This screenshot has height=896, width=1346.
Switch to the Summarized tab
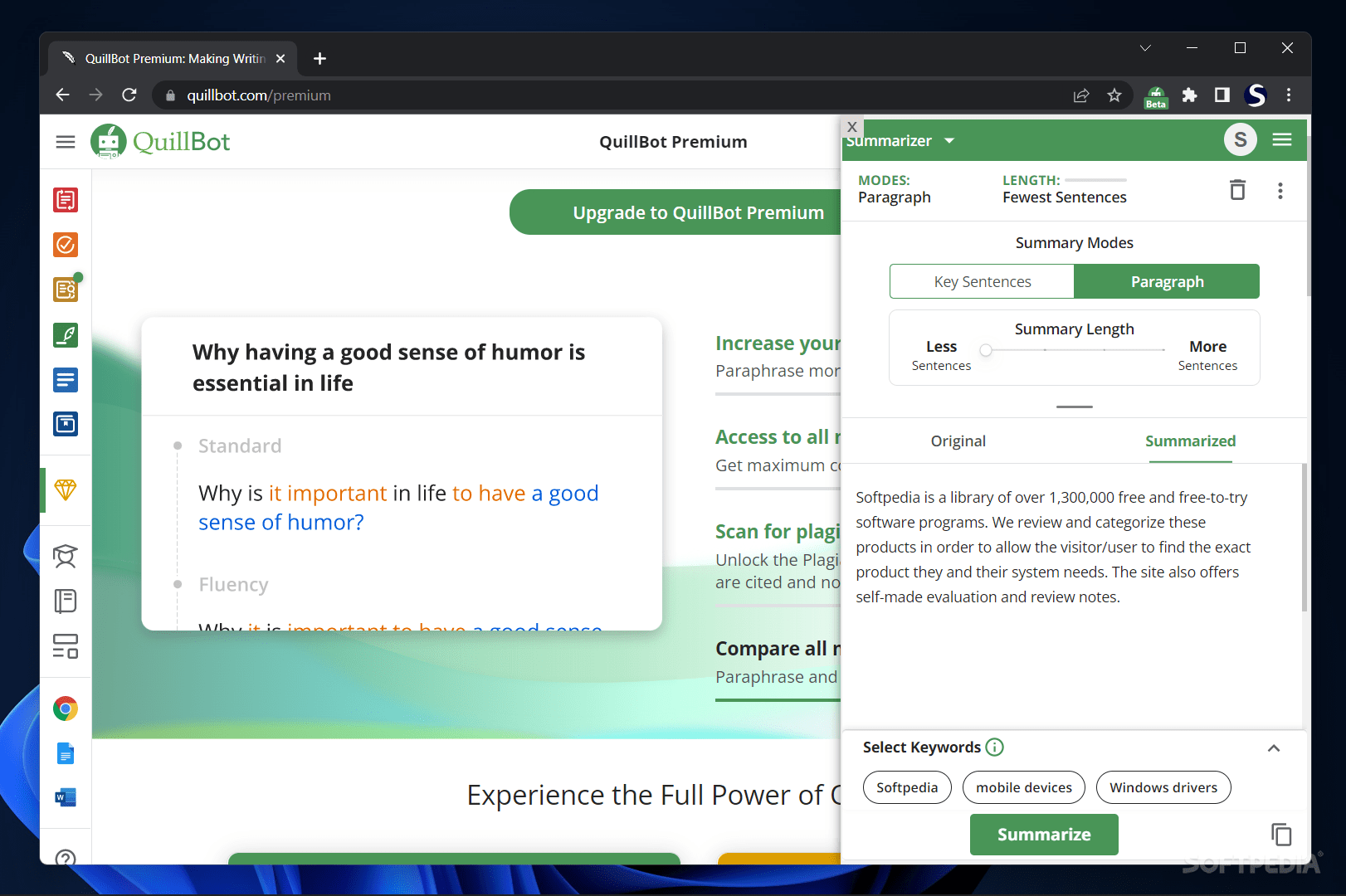[1190, 441]
